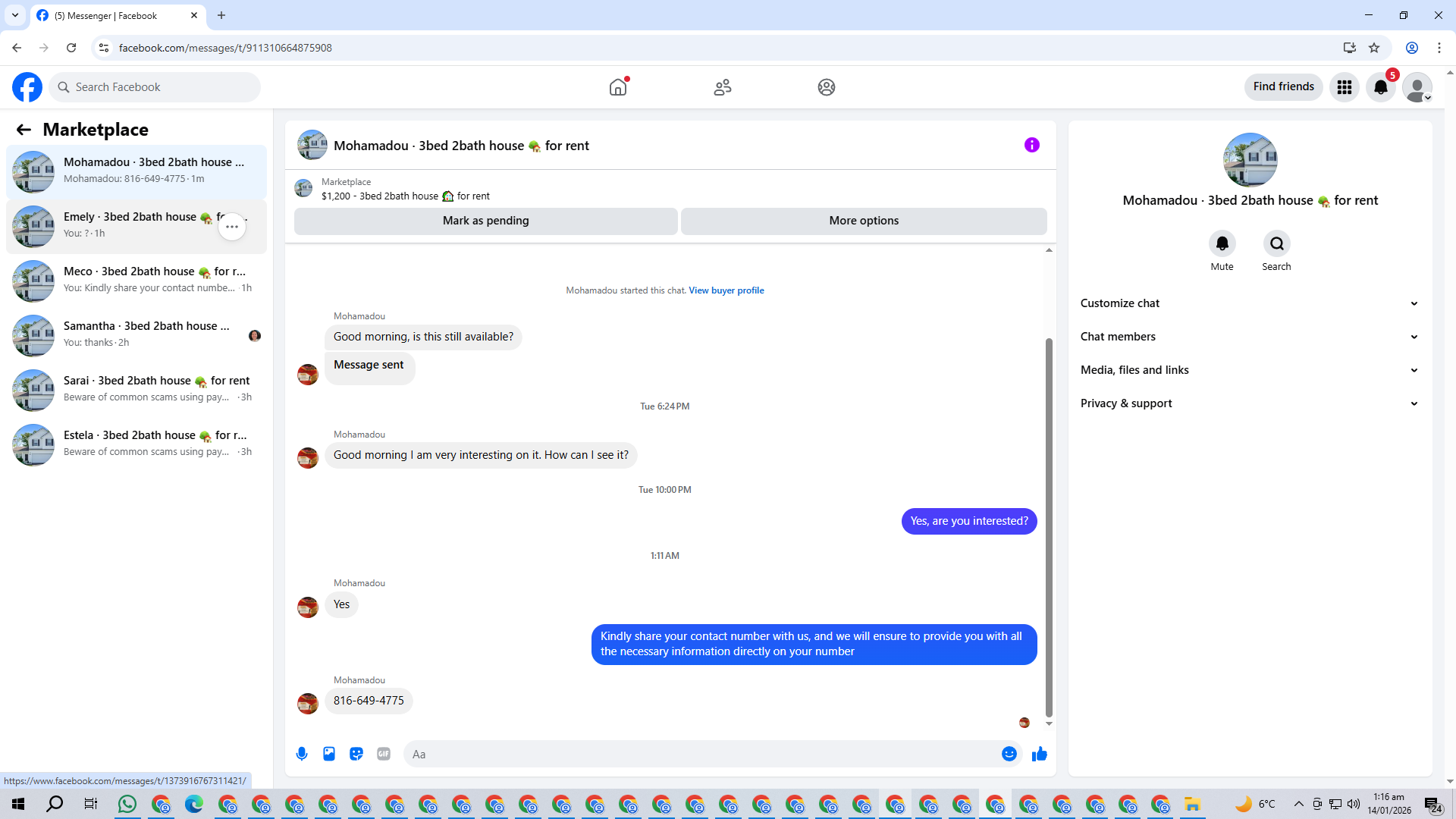
Task: Expand Media, files and links
Action: pyautogui.click(x=1249, y=370)
